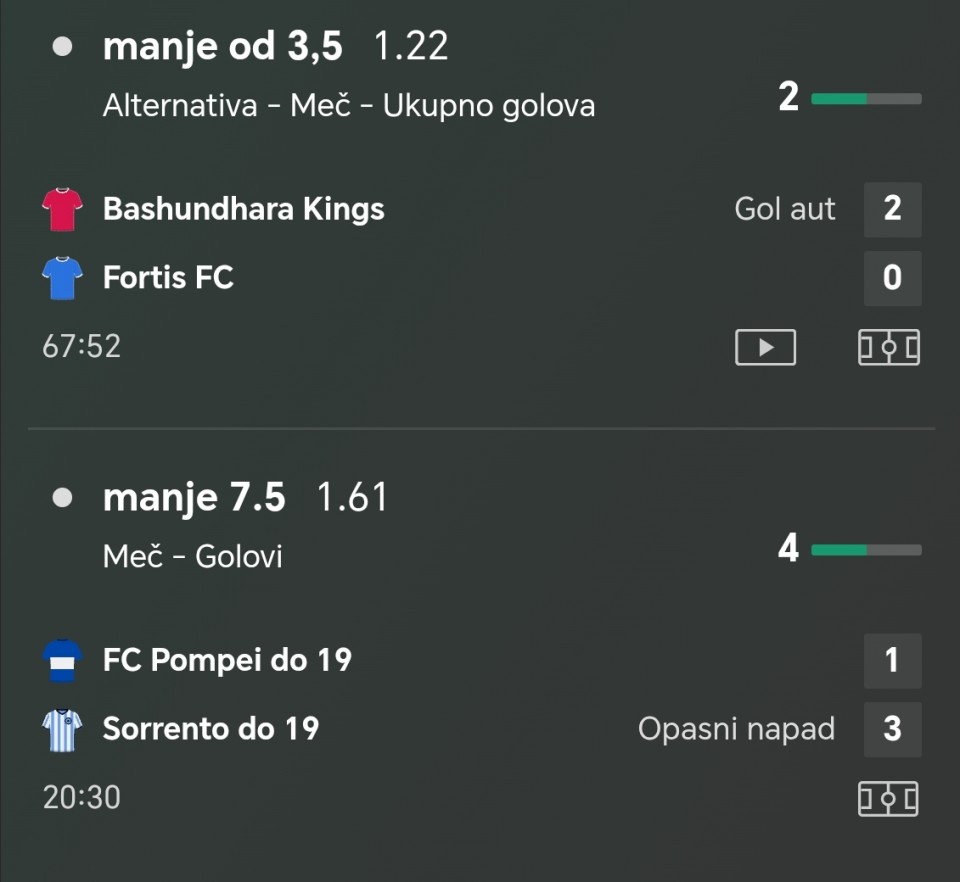This screenshot has height=882, width=960.
Task: Select the bullet beside "manje 7.5"
Action: pyautogui.click(x=62, y=498)
